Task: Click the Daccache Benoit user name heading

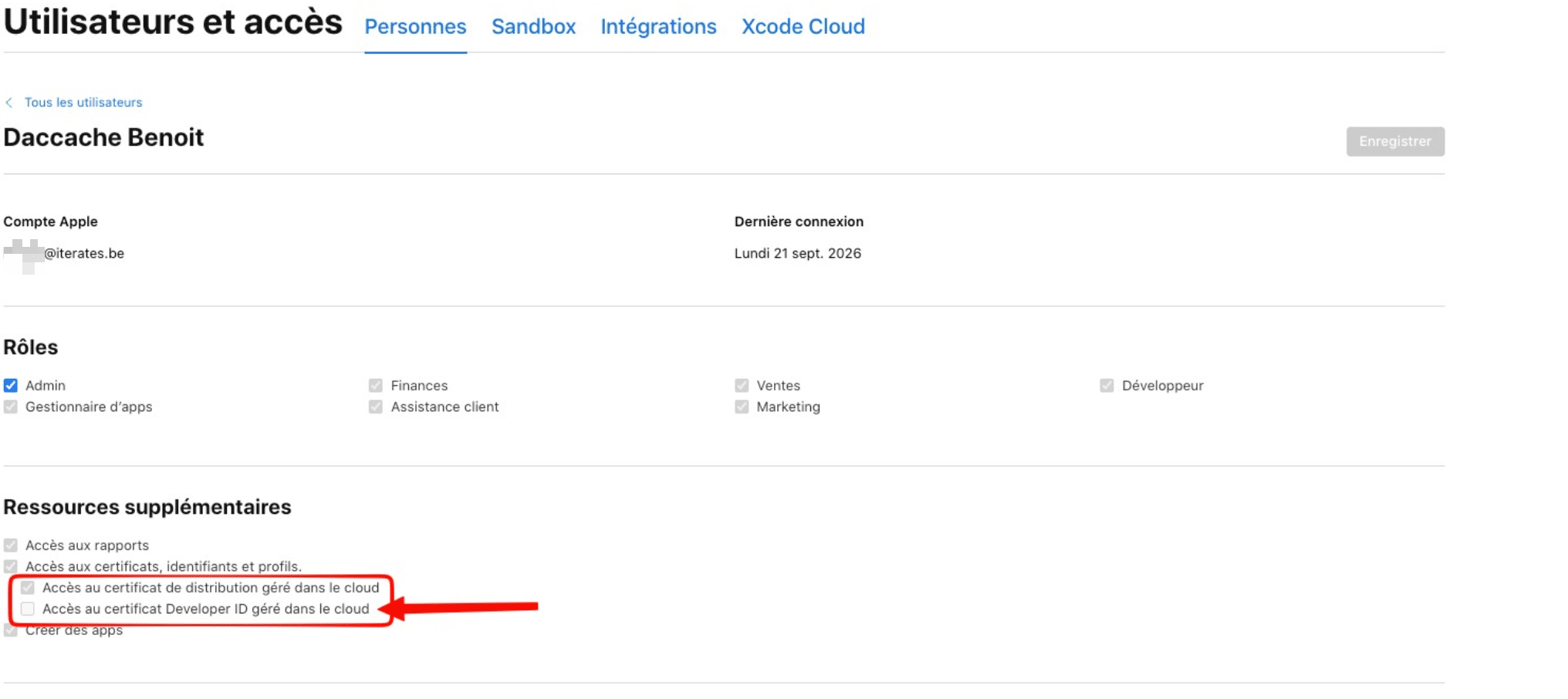Action: point(103,137)
